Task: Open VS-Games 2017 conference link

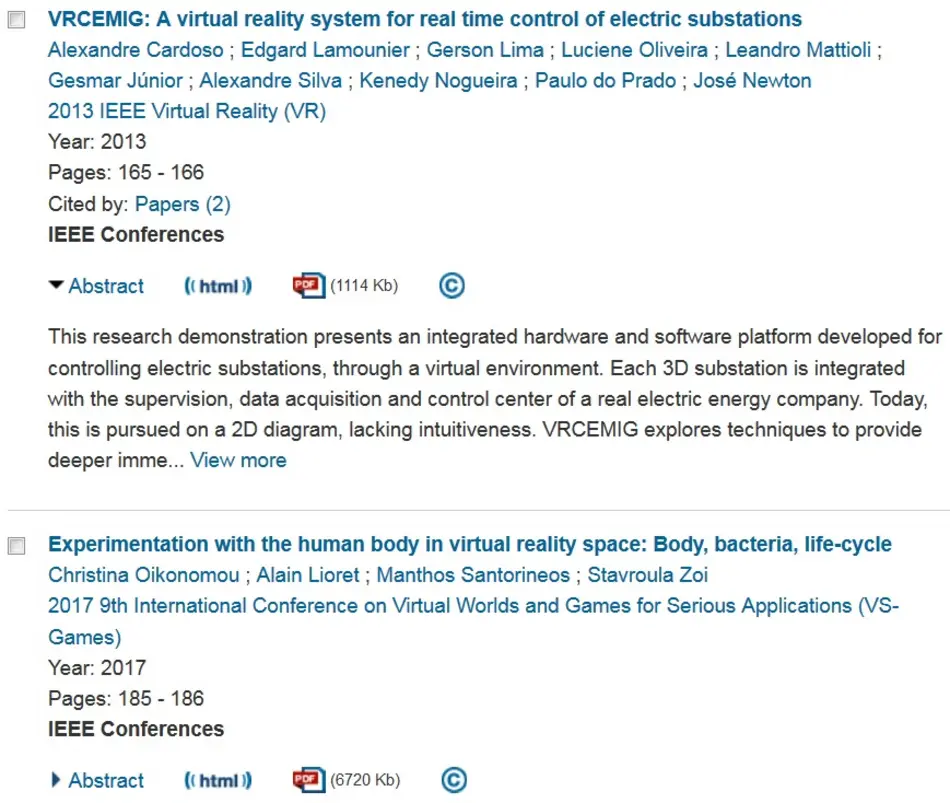Action: tap(472, 606)
